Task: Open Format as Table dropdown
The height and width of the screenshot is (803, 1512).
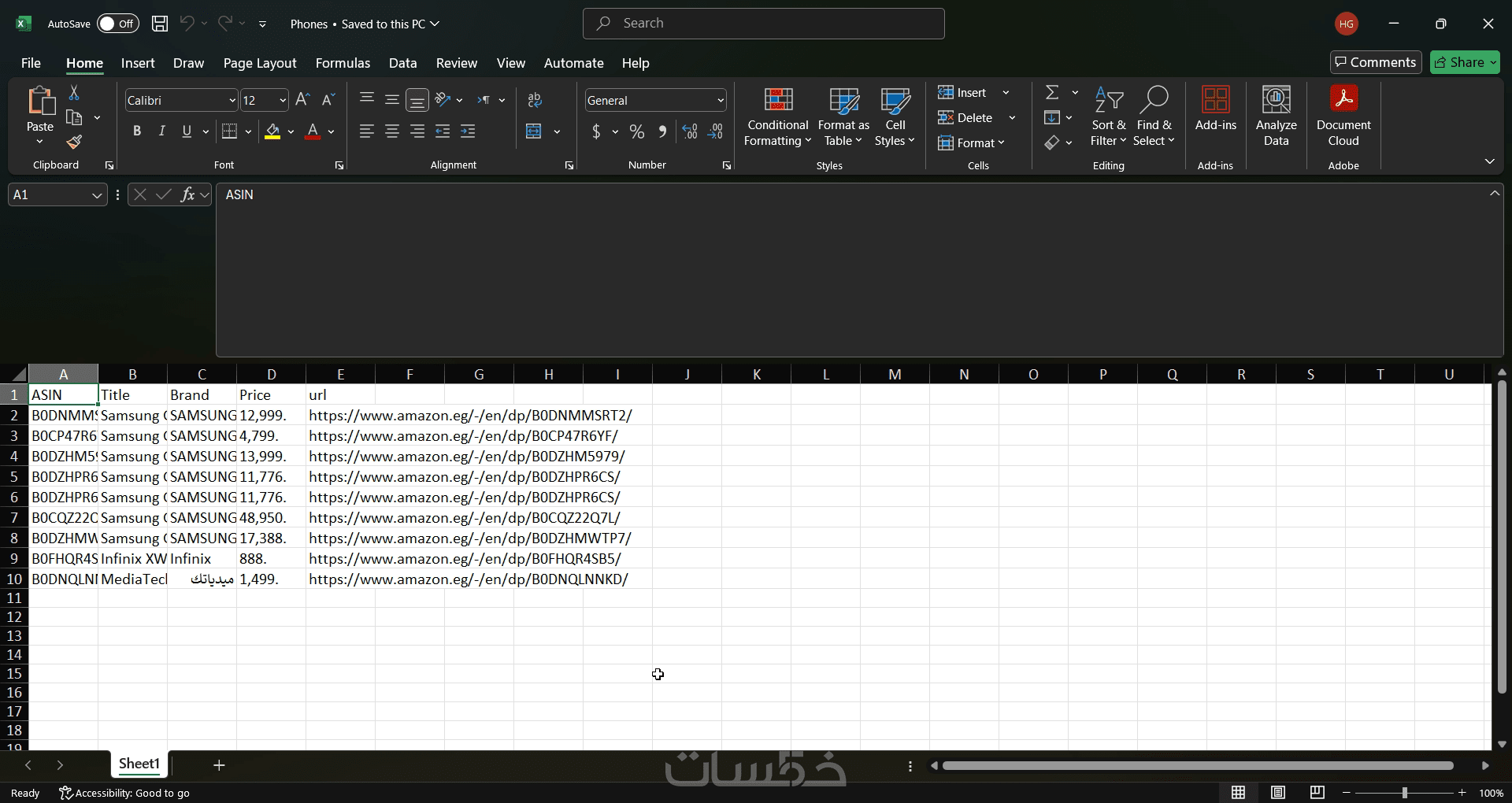Action: (843, 117)
